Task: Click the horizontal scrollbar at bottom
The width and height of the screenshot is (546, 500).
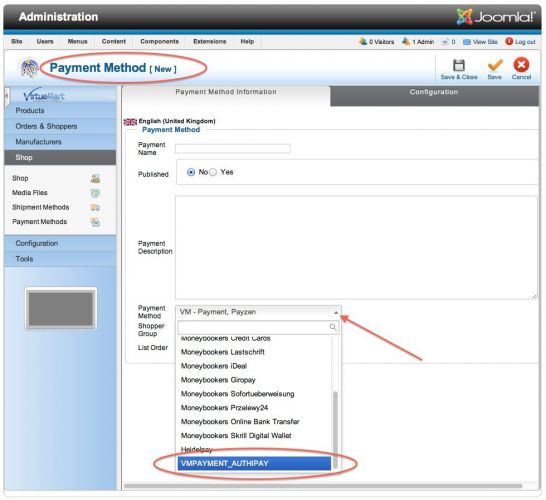Action: coord(323,486)
